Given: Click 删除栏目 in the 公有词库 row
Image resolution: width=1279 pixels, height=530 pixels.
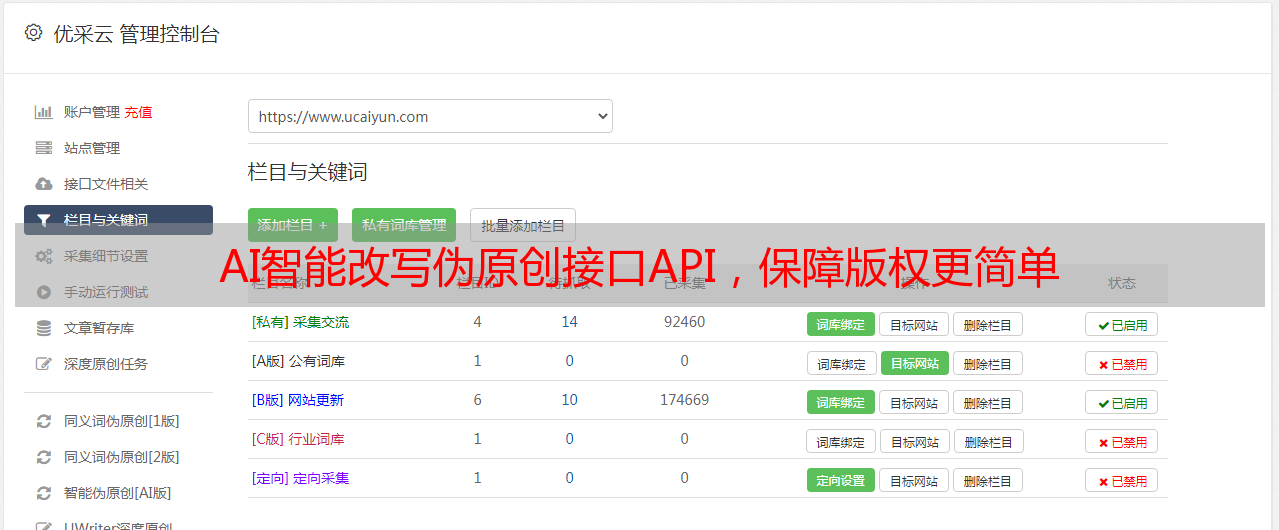Looking at the screenshot, I should [x=987, y=363].
